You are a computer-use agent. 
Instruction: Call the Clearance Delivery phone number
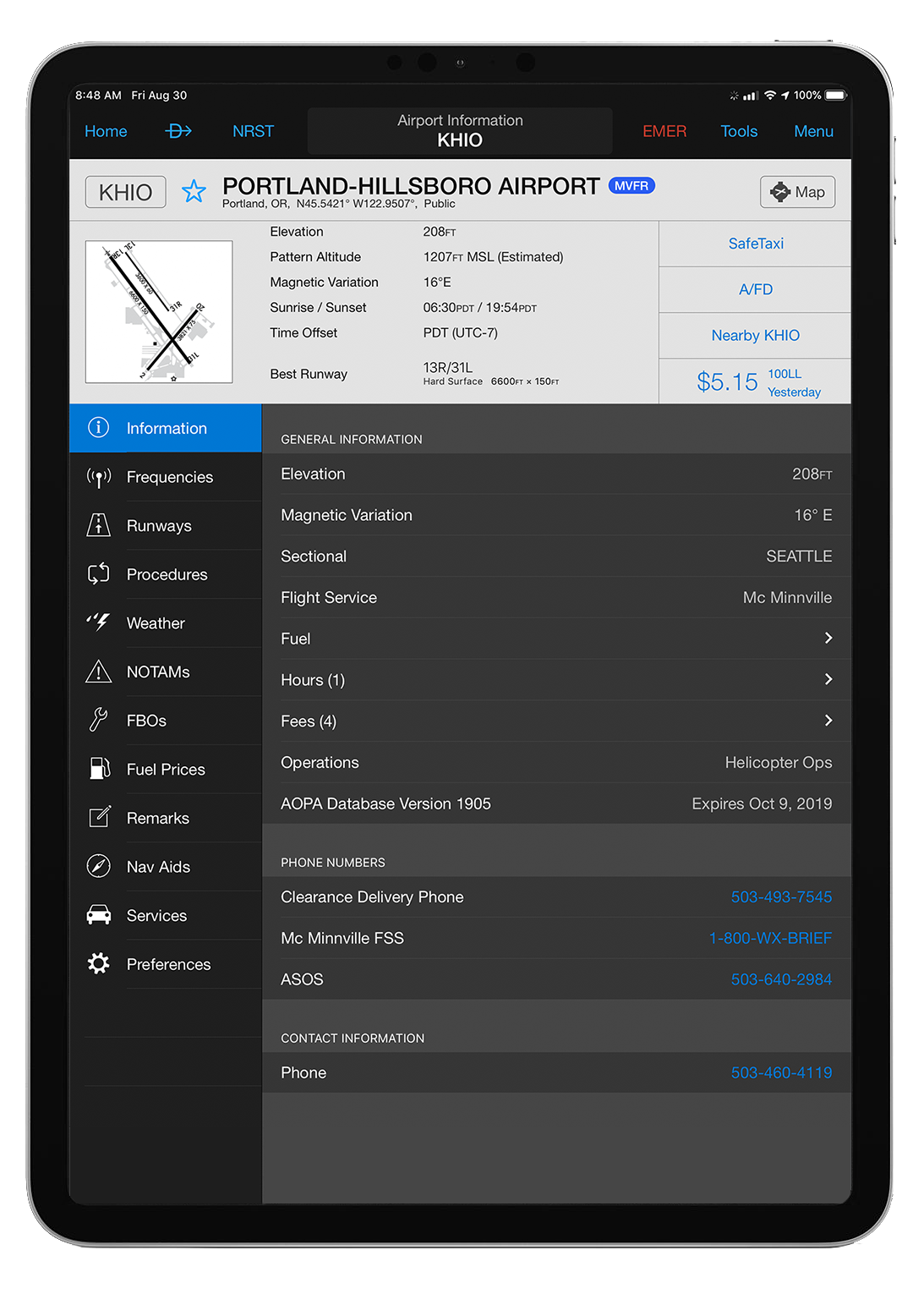[x=781, y=897]
